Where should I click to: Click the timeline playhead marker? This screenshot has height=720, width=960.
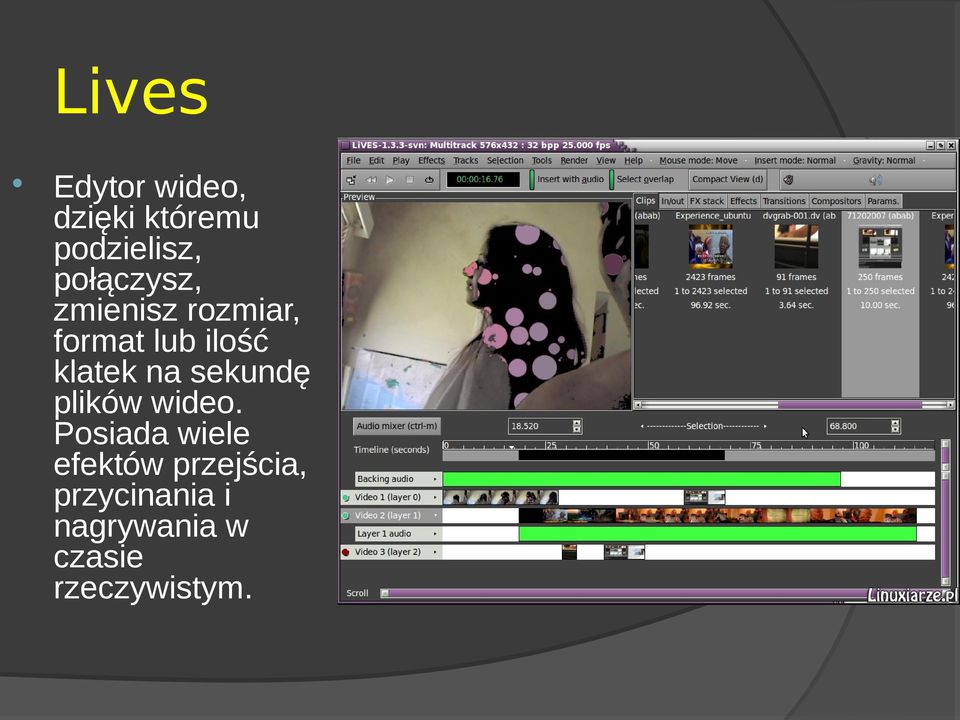[512, 448]
